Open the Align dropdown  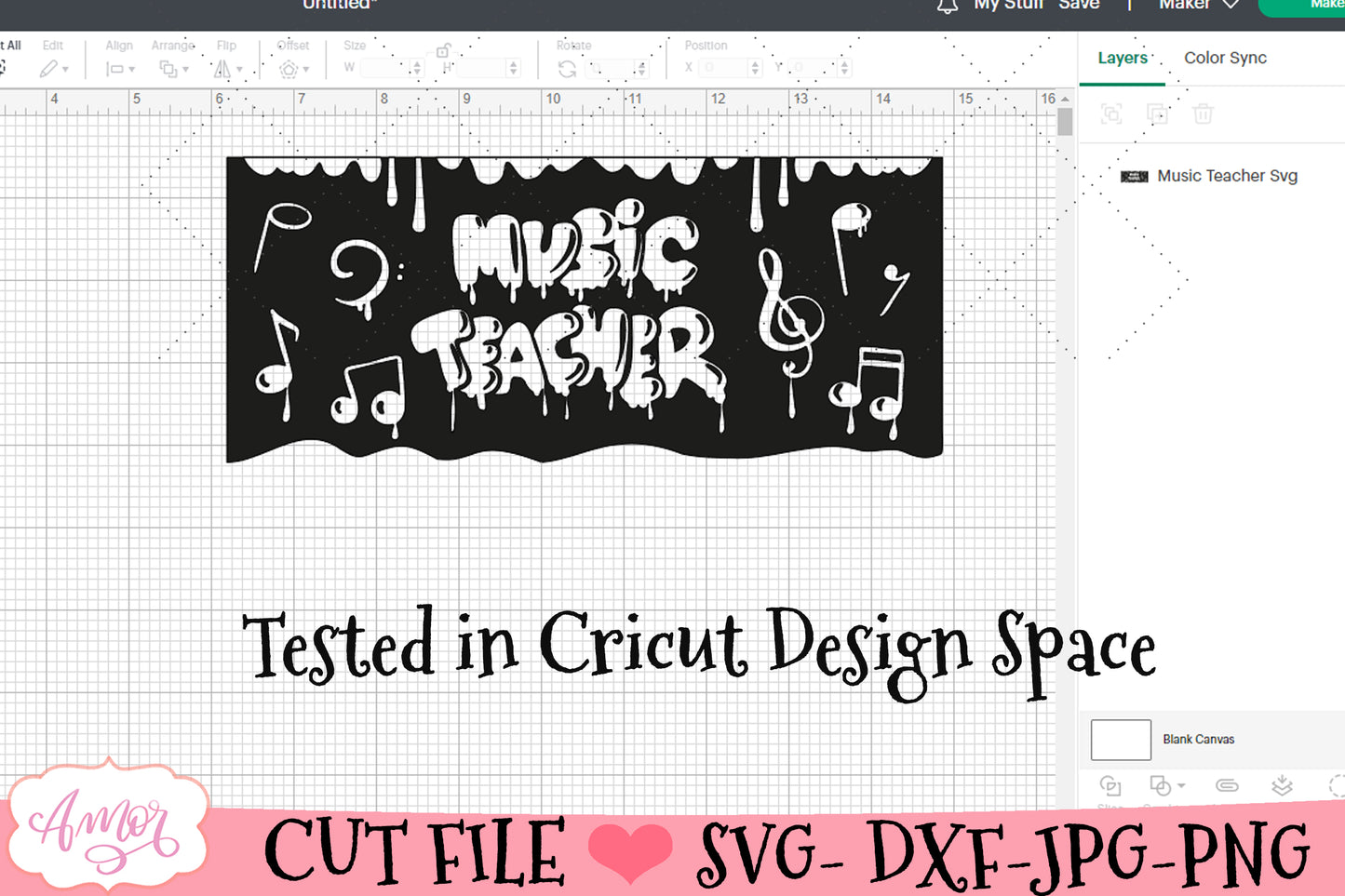119,68
